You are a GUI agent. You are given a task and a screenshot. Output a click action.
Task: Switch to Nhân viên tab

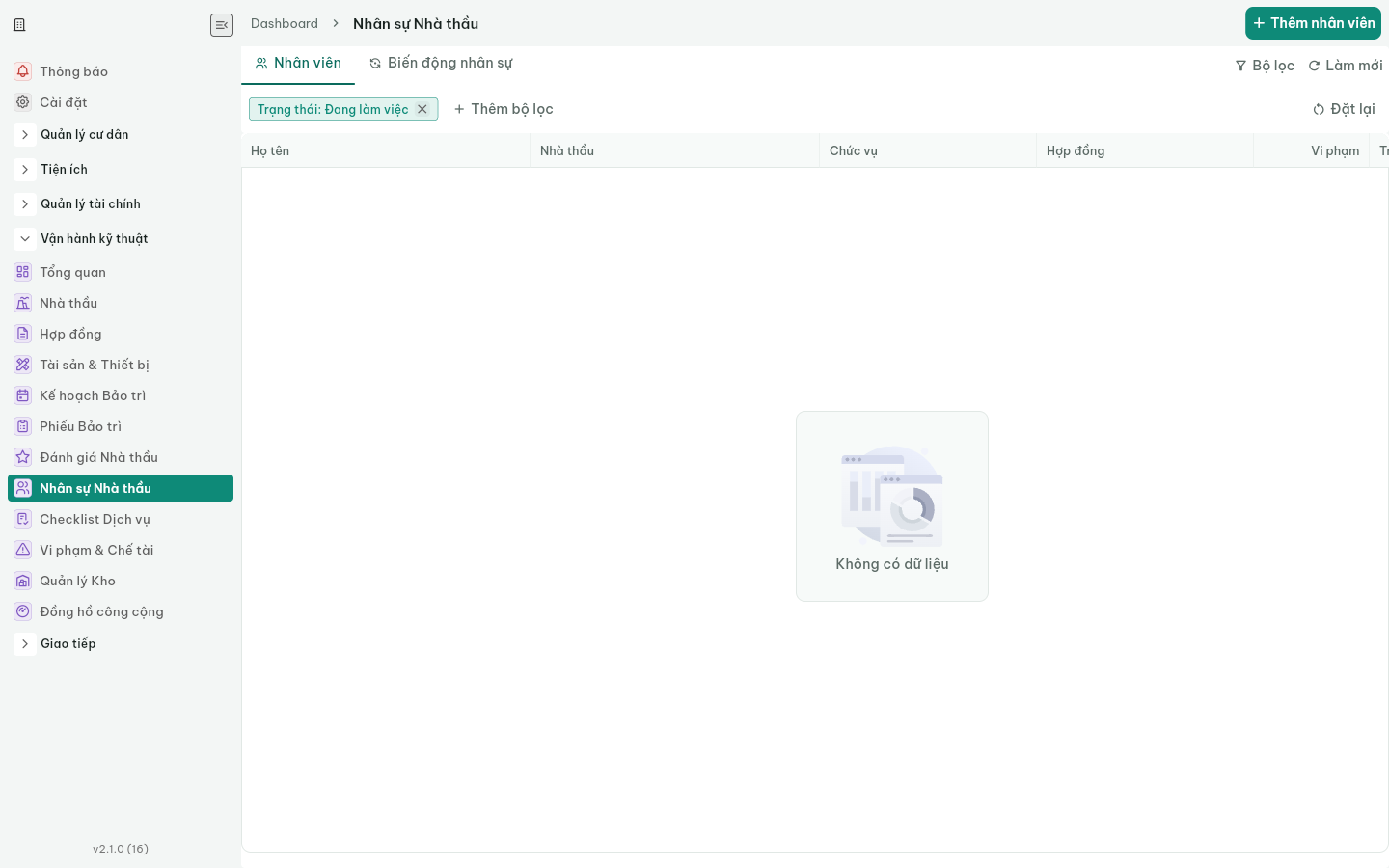point(298,64)
